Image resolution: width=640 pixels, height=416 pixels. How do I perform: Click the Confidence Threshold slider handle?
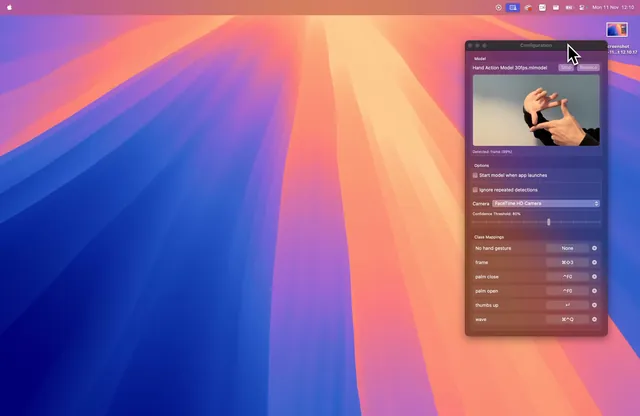pyautogui.click(x=549, y=222)
